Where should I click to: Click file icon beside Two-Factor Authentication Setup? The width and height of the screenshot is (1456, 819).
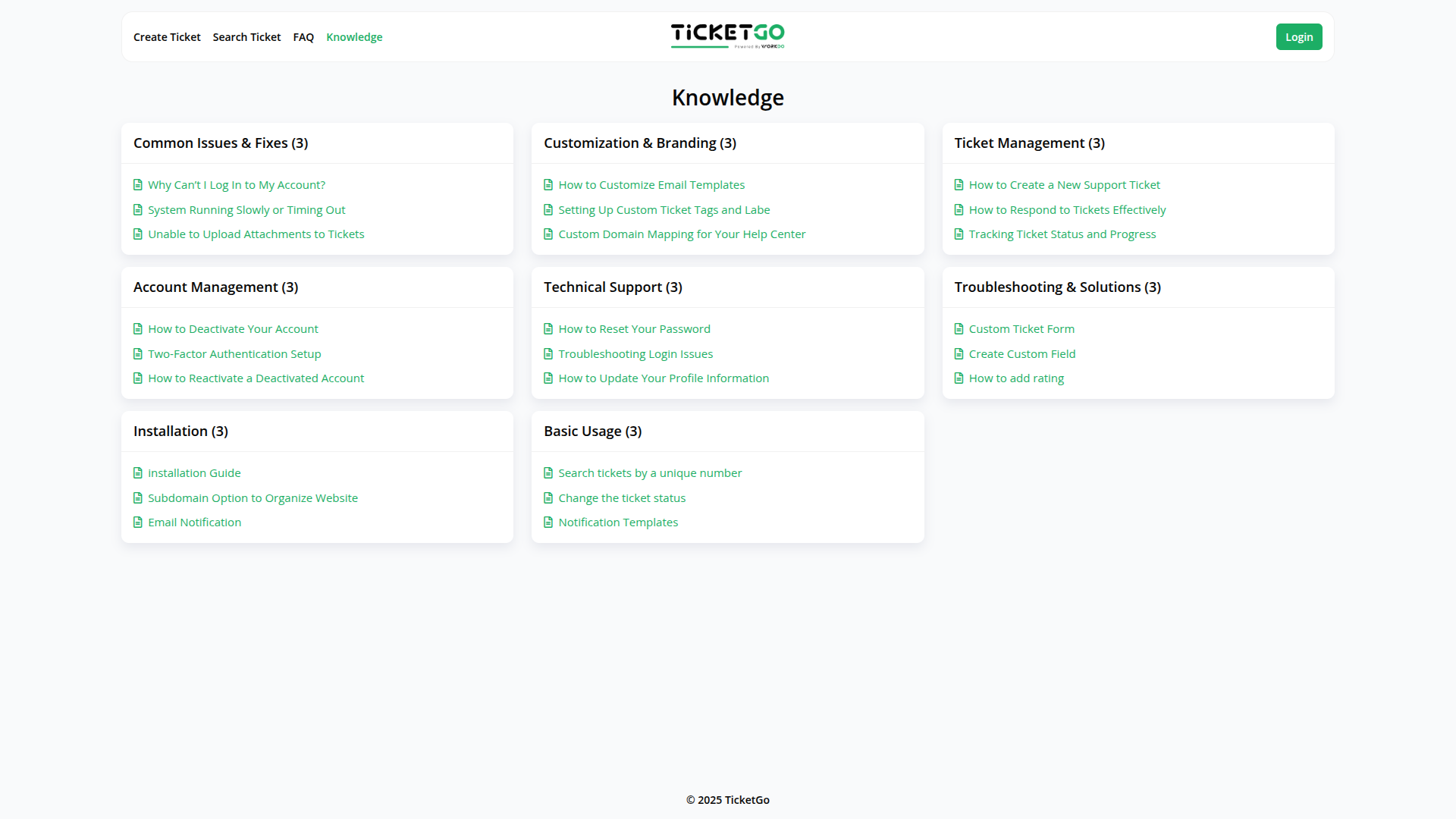coord(138,354)
